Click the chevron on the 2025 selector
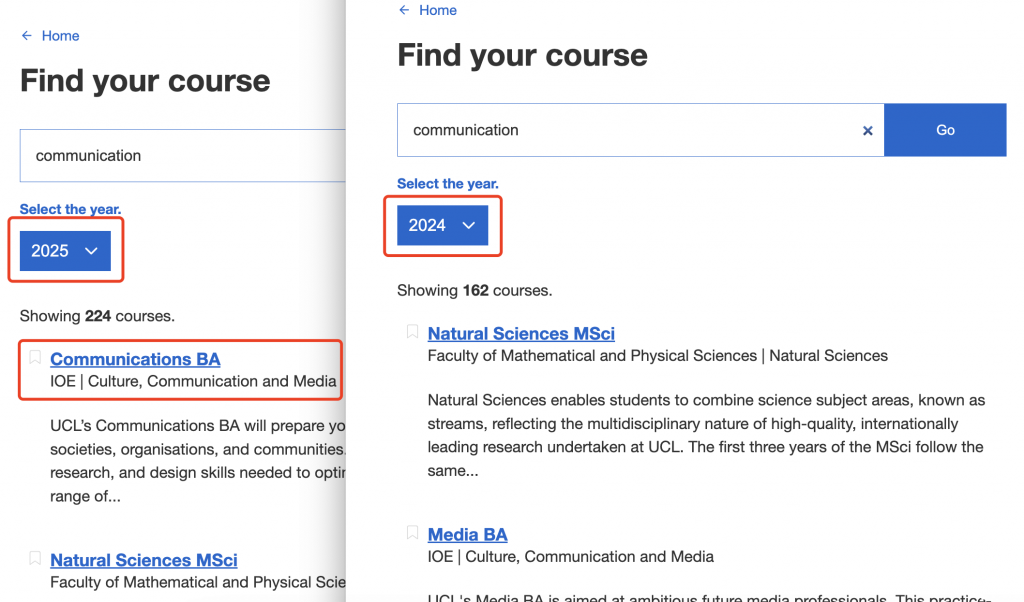Viewport: 1024px width, 602px height. pyautogui.click(x=91, y=251)
